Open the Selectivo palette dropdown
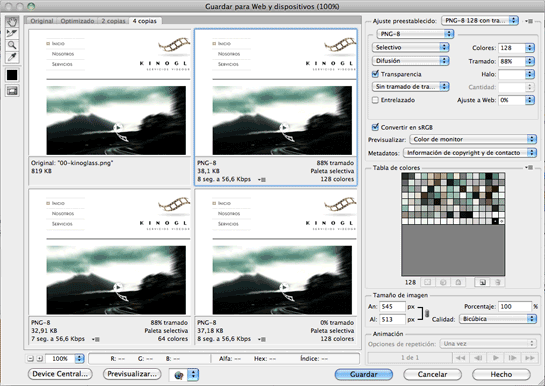The height and width of the screenshot is (386, 545). 410,47
